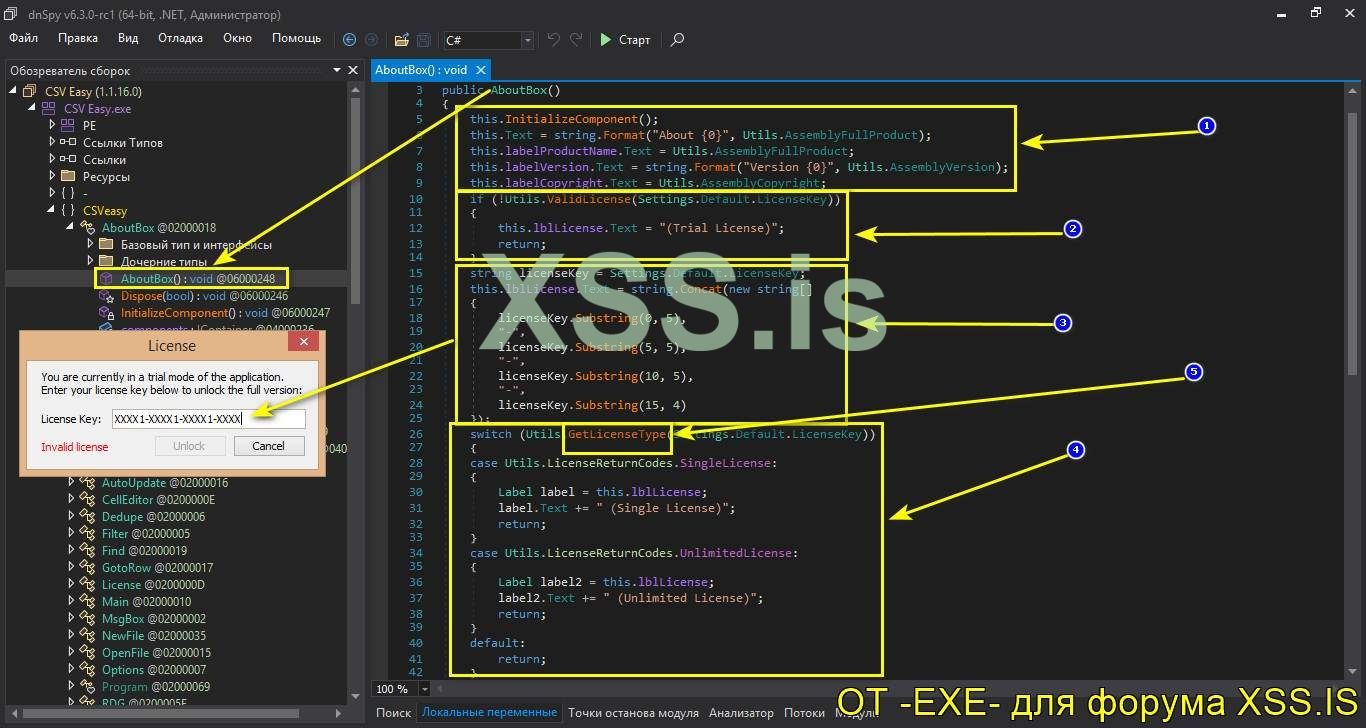Click Cancel in the License dialog

(x=268, y=446)
